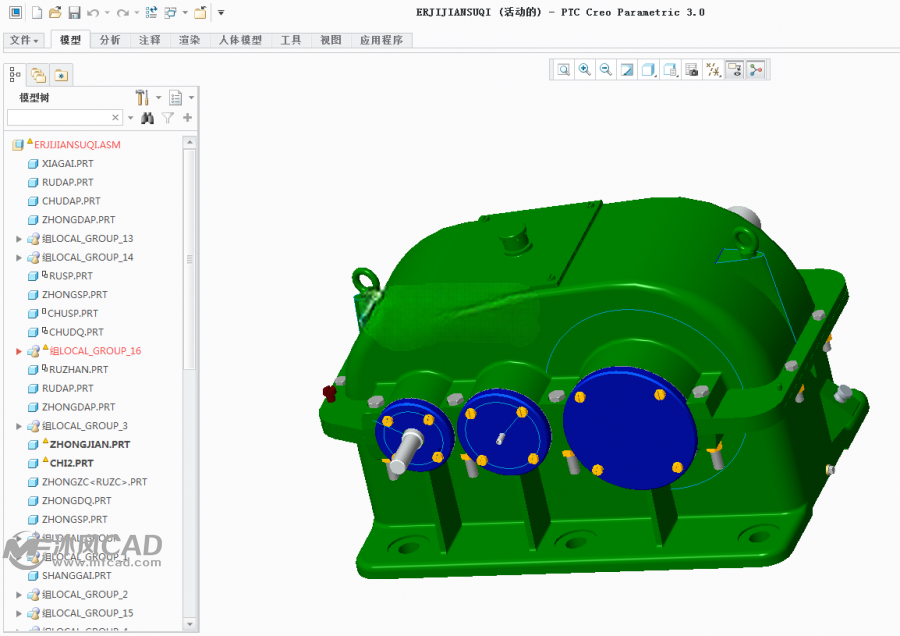The image size is (900, 636).
Task: Toggle spin center icon in graphics toolbar
Action: [x=756, y=70]
